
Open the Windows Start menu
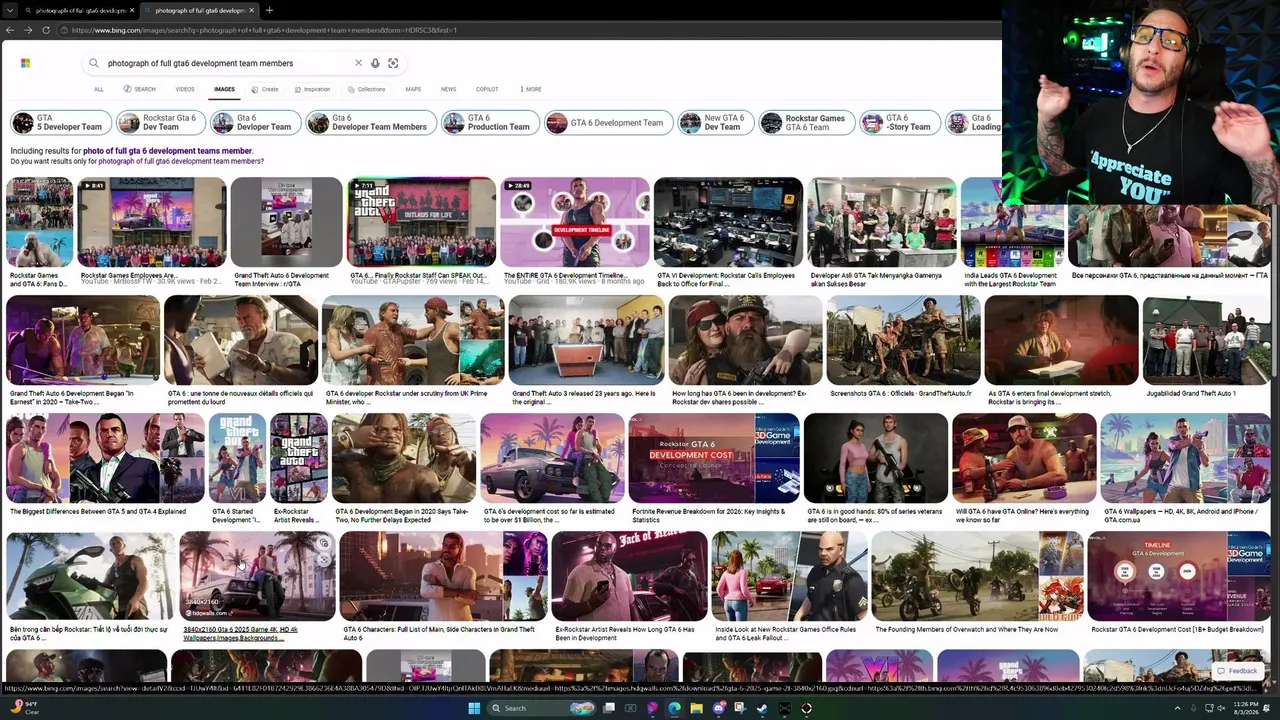[474, 708]
